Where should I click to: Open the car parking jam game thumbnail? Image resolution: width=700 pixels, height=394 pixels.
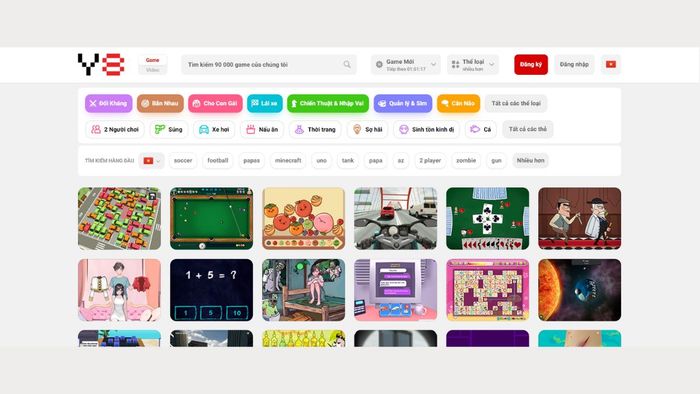click(x=119, y=219)
